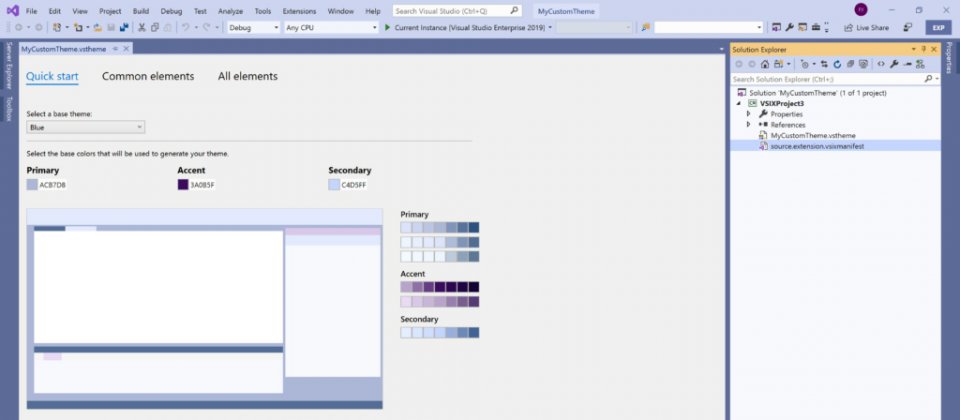The width and height of the screenshot is (960, 420).
Task: Pin the Solution Explorer panel with pushpin
Action: click(x=924, y=49)
